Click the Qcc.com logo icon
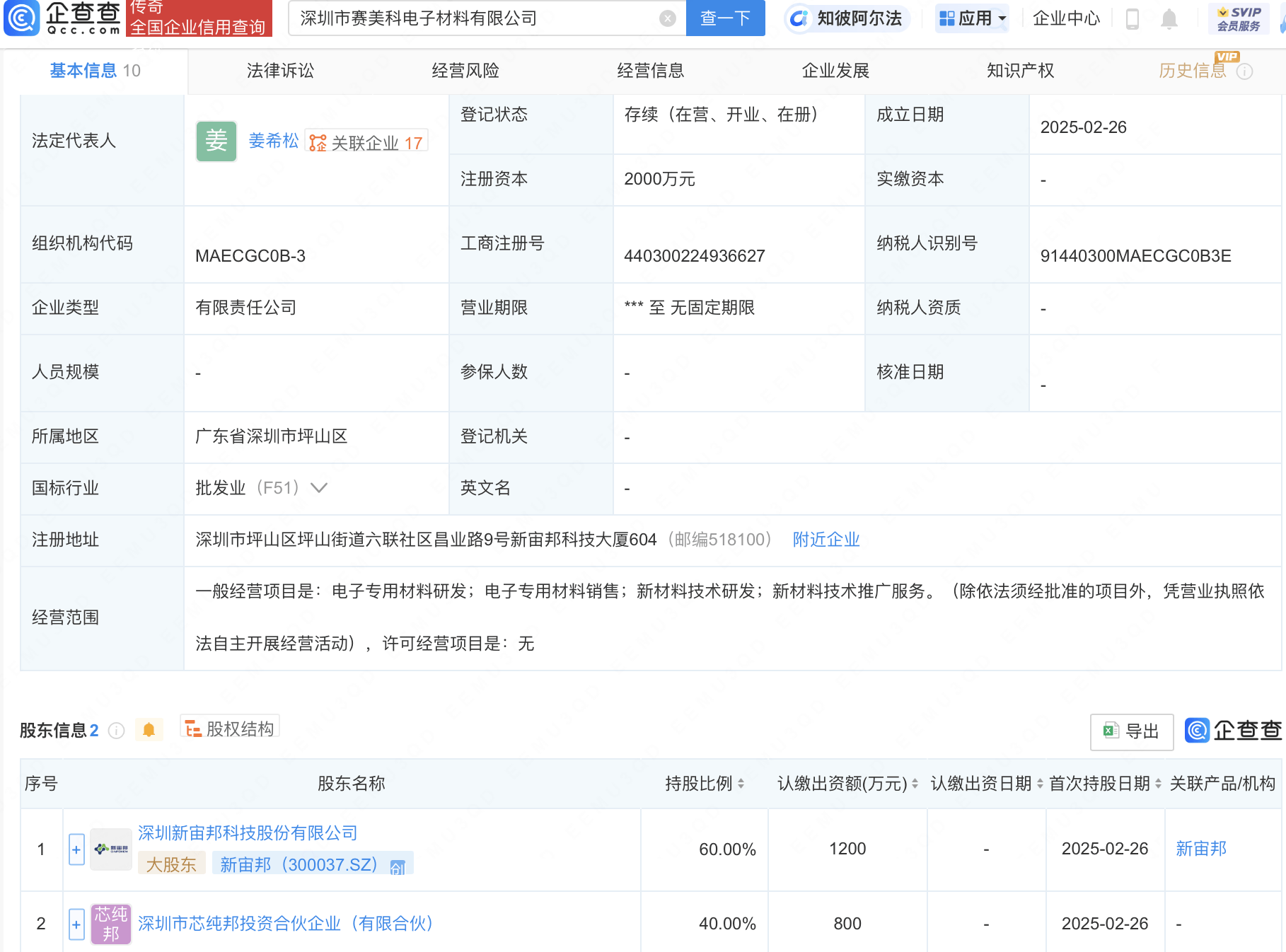The image size is (1286, 952). click(x=22, y=18)
